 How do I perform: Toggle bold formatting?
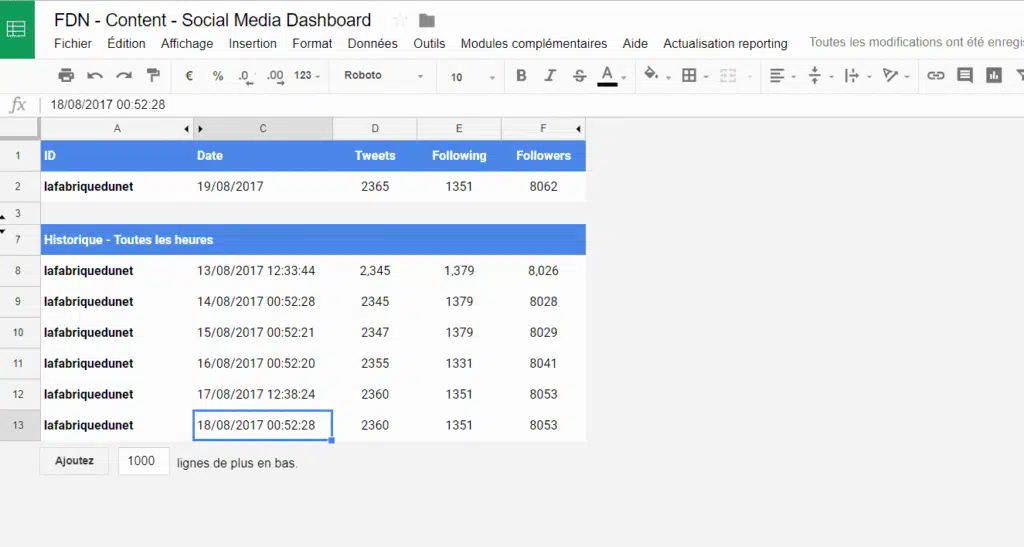[x=521, y=75]
